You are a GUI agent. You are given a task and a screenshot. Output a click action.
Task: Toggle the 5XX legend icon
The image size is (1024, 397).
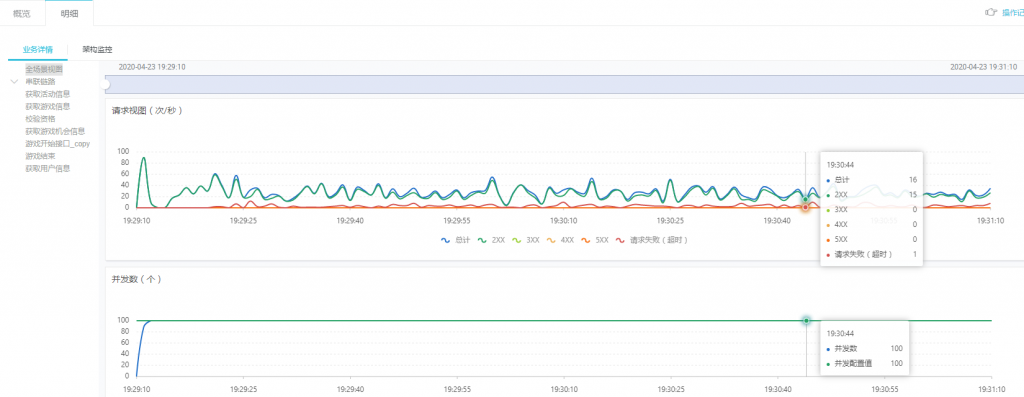coord(588,240)
